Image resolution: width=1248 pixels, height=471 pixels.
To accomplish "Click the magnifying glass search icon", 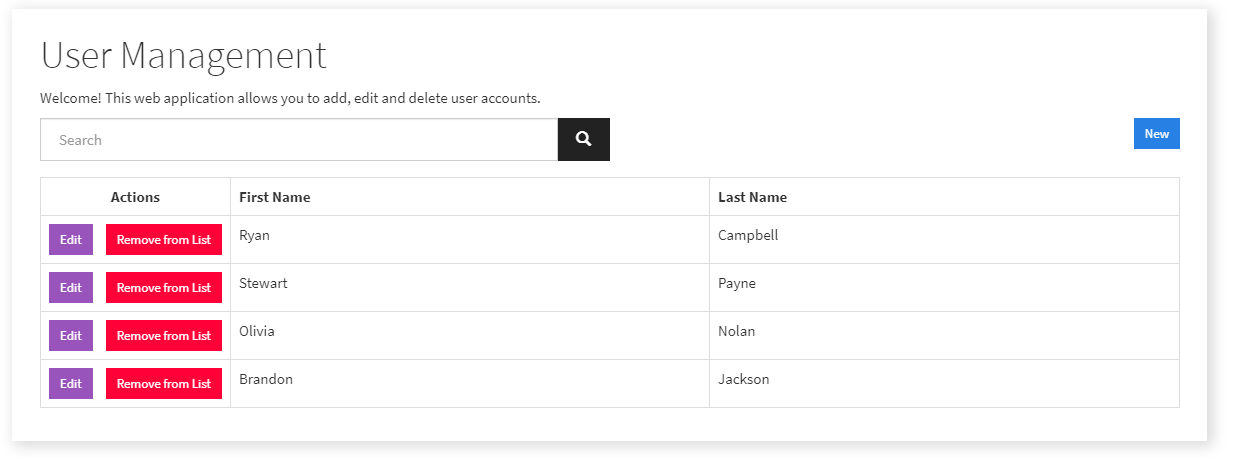I will (x=583, y=140).
